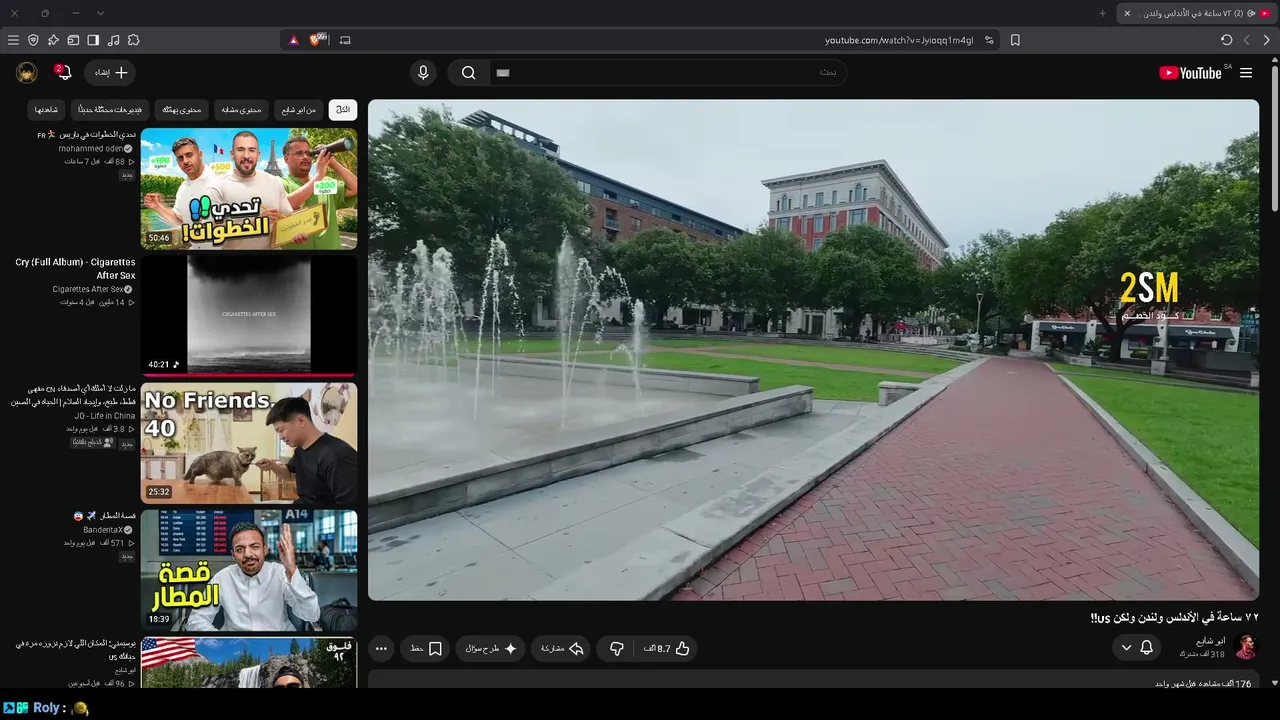Screen dimensions: 1280x720
Task: Click the Ask (طرح سؤال) sparkle button
Action: tap(490, 649)
